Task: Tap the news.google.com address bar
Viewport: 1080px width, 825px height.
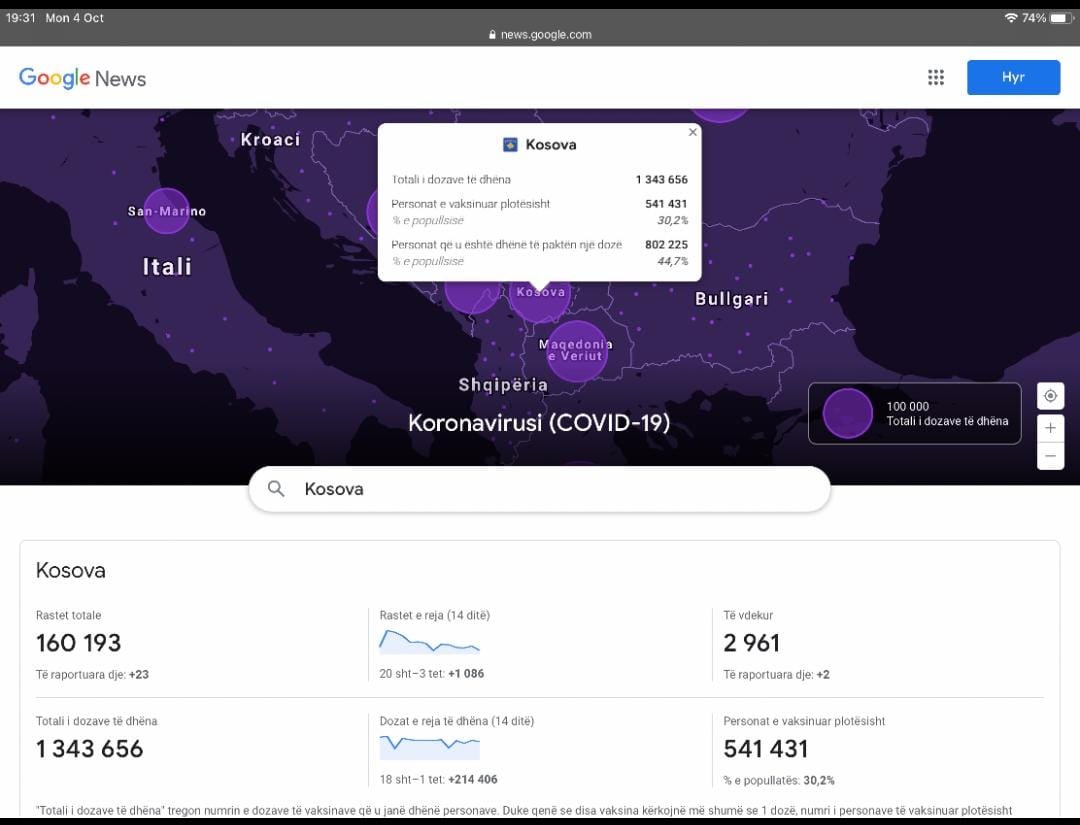Action: (x=540, y=35)
